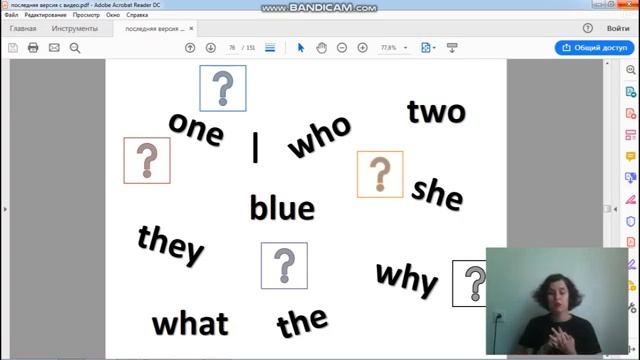Screen dimensions: 640x360
Task: Open Export PDF tool in right pane
Action: click(631, 92)
